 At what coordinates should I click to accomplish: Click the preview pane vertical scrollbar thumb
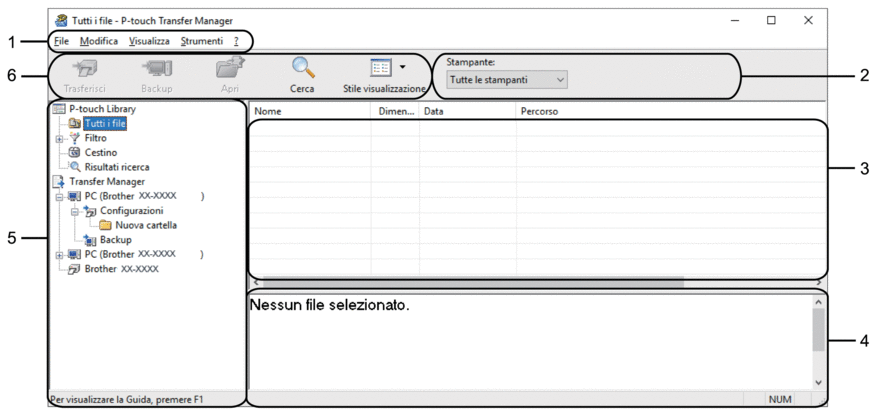(818, 329)
